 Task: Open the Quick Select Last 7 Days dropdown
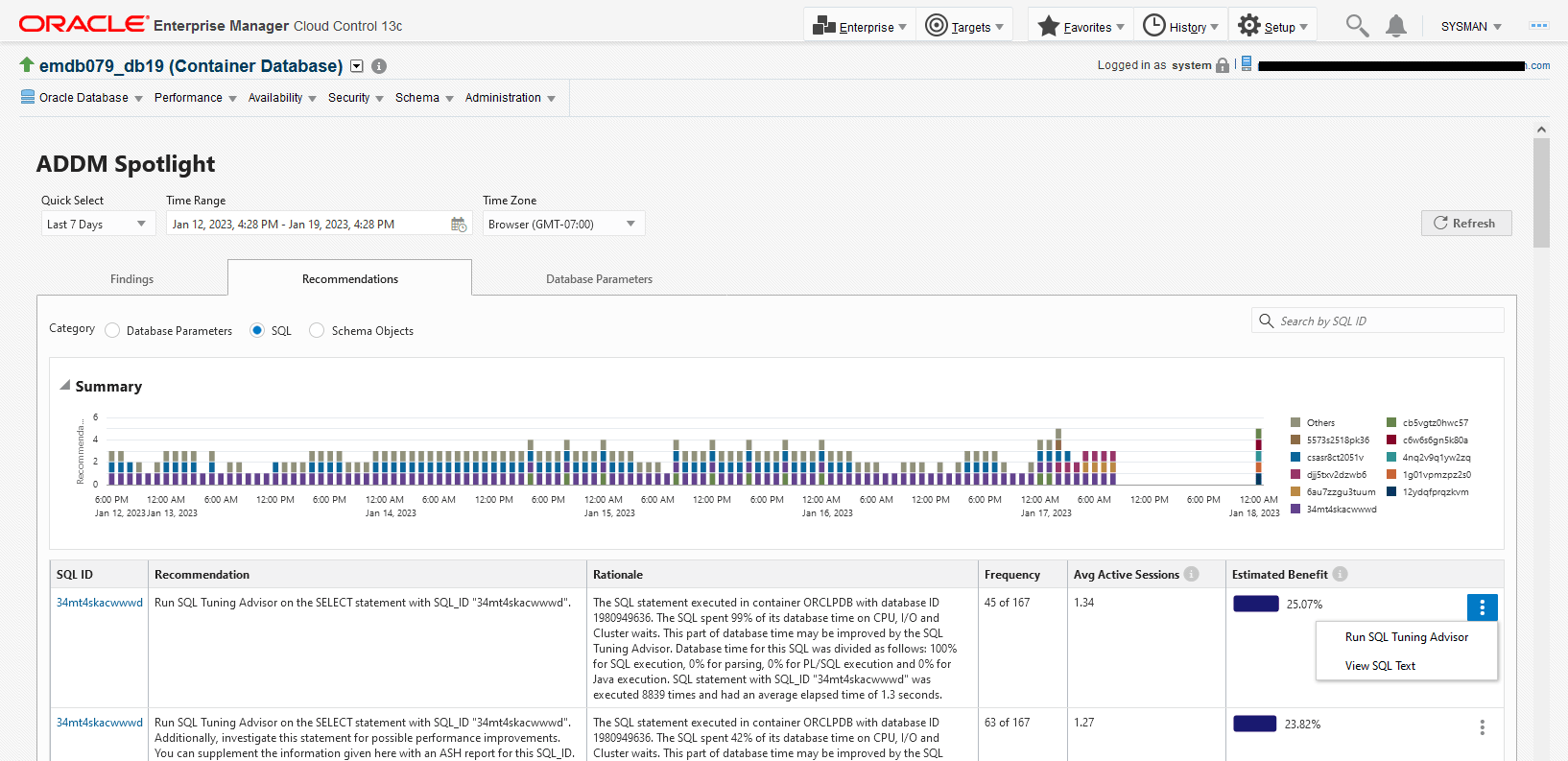coord(96,225)
